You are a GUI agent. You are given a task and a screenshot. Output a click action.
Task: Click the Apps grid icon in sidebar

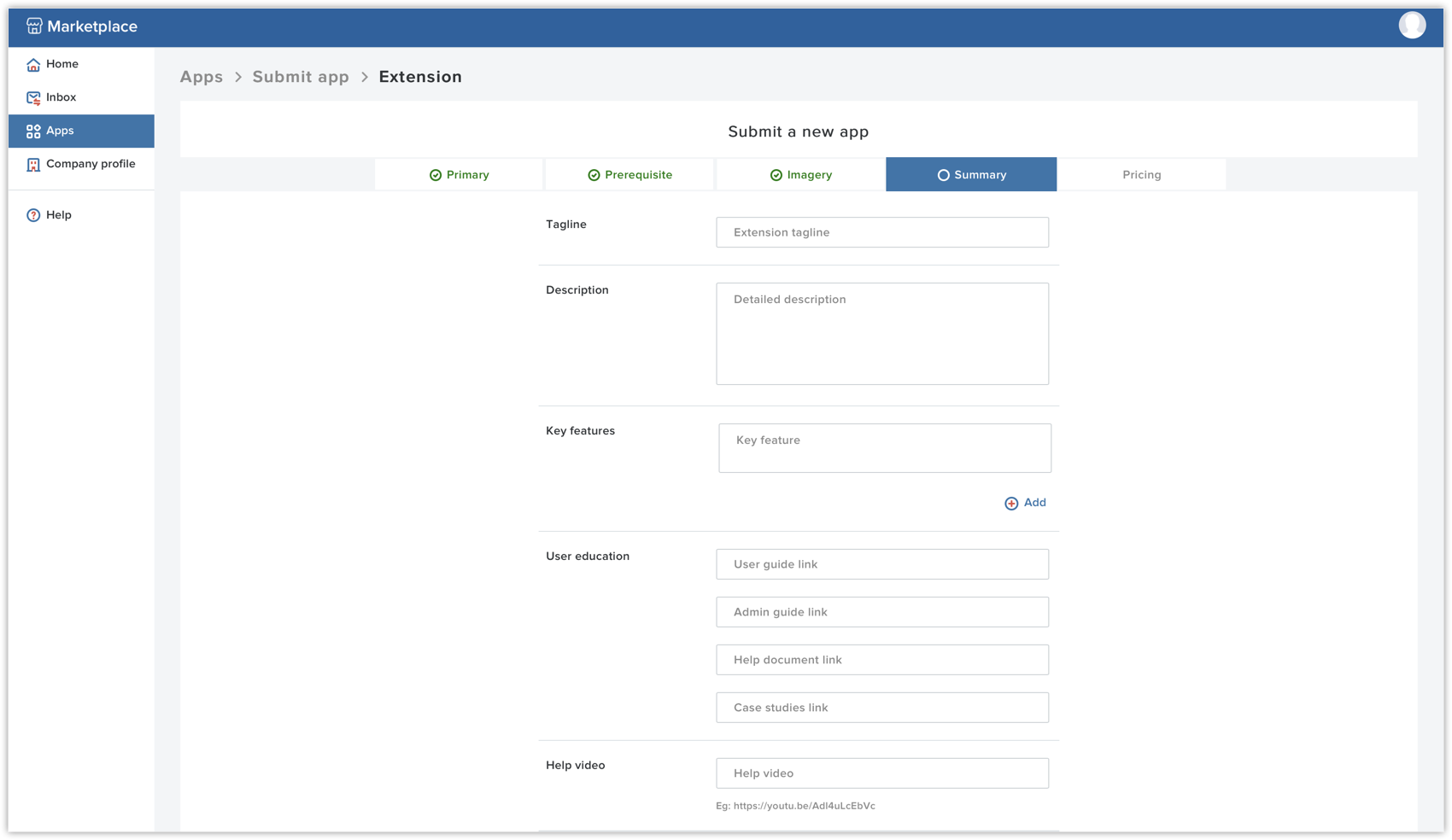click(33, 131)
